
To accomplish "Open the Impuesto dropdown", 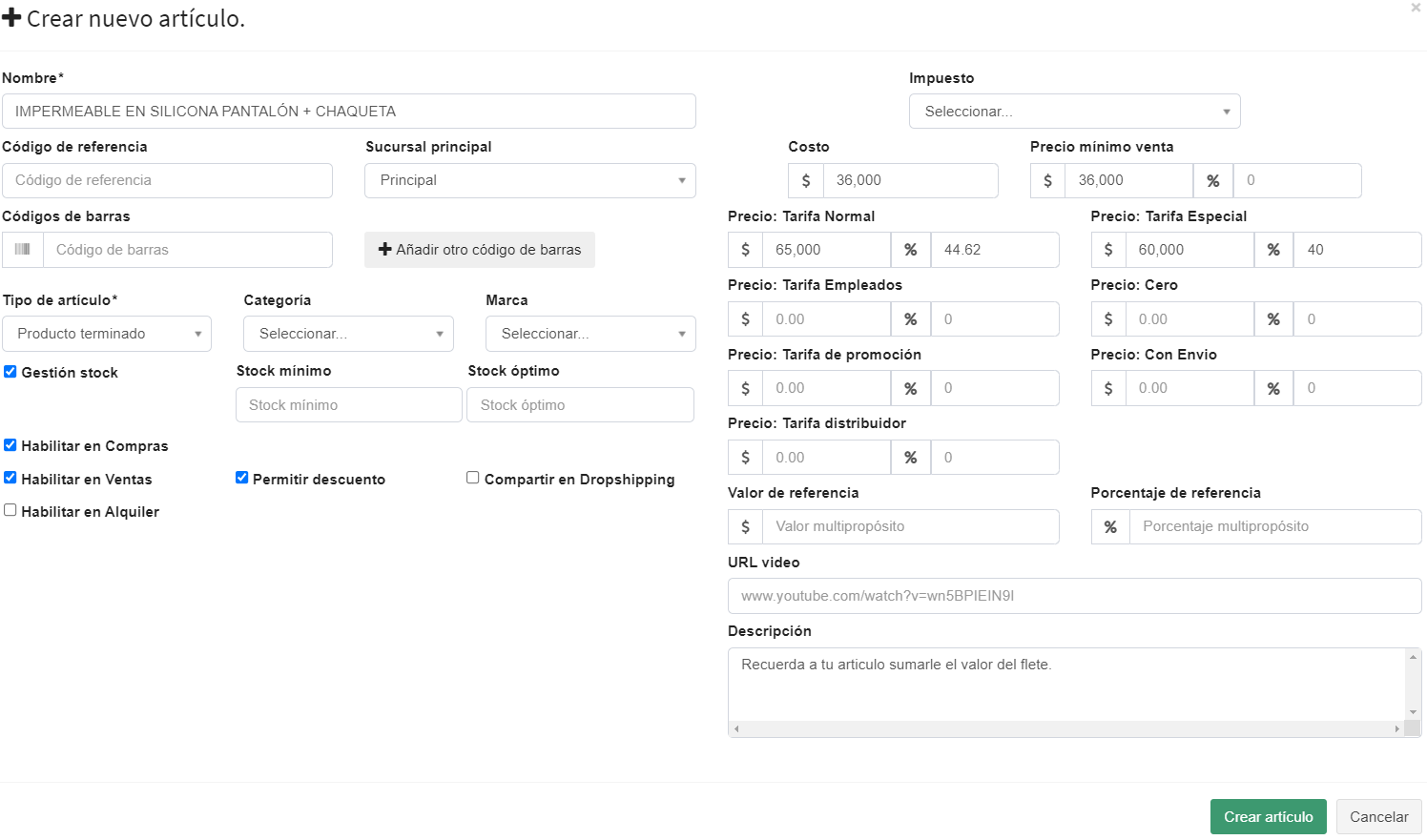I will click(1074, 112).
